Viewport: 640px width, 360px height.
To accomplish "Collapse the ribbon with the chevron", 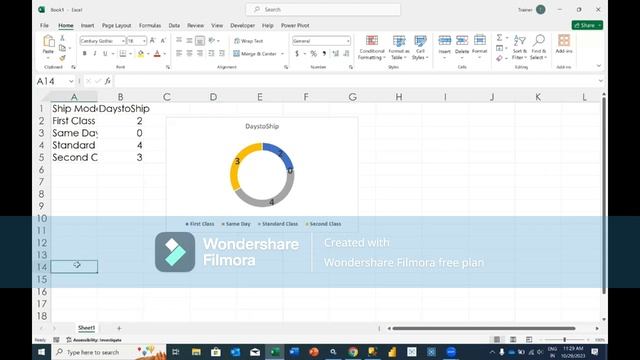I will click(x=599, y=66).
